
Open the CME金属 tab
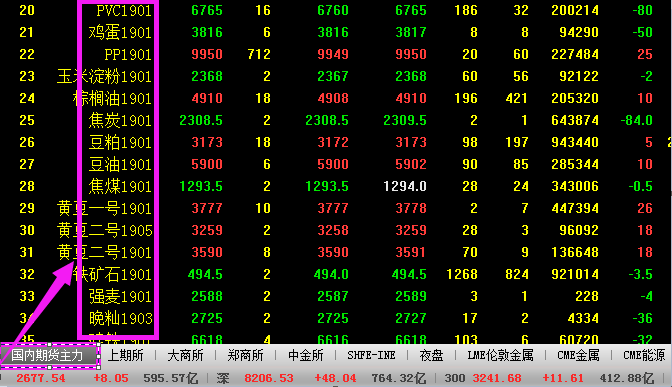(578, 355)
